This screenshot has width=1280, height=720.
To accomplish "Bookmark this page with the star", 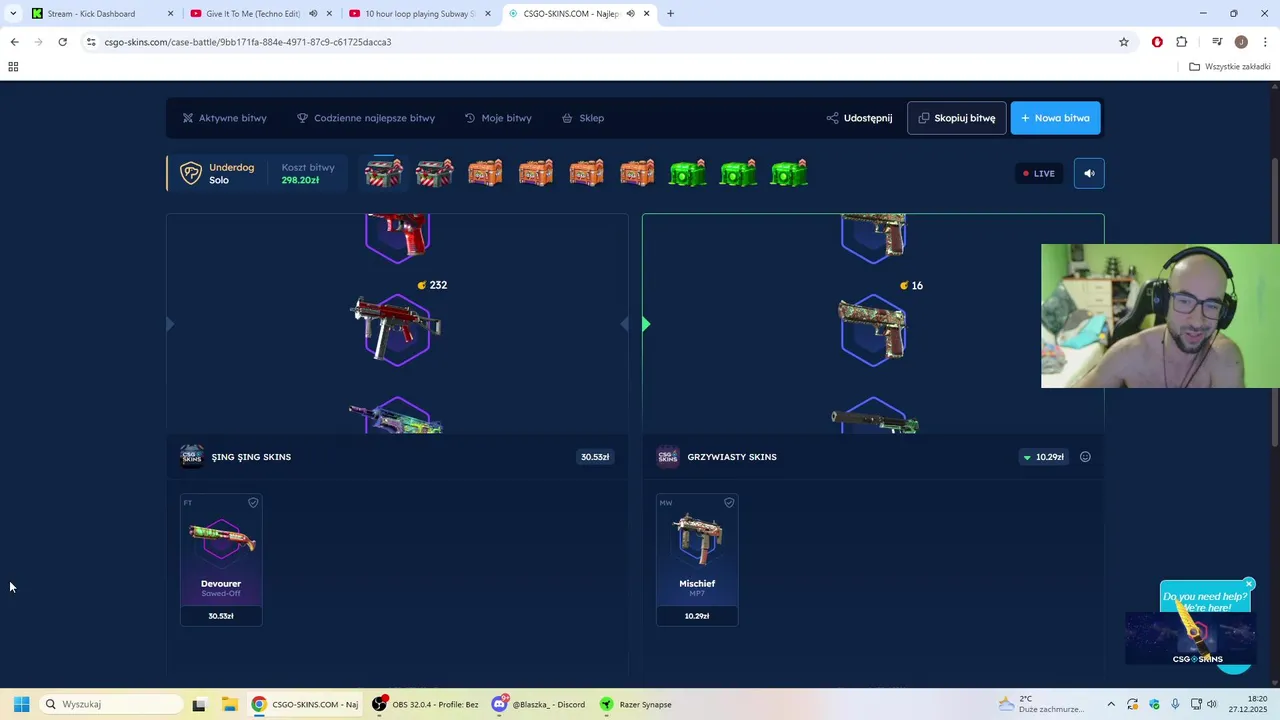I will (1124, 42).
